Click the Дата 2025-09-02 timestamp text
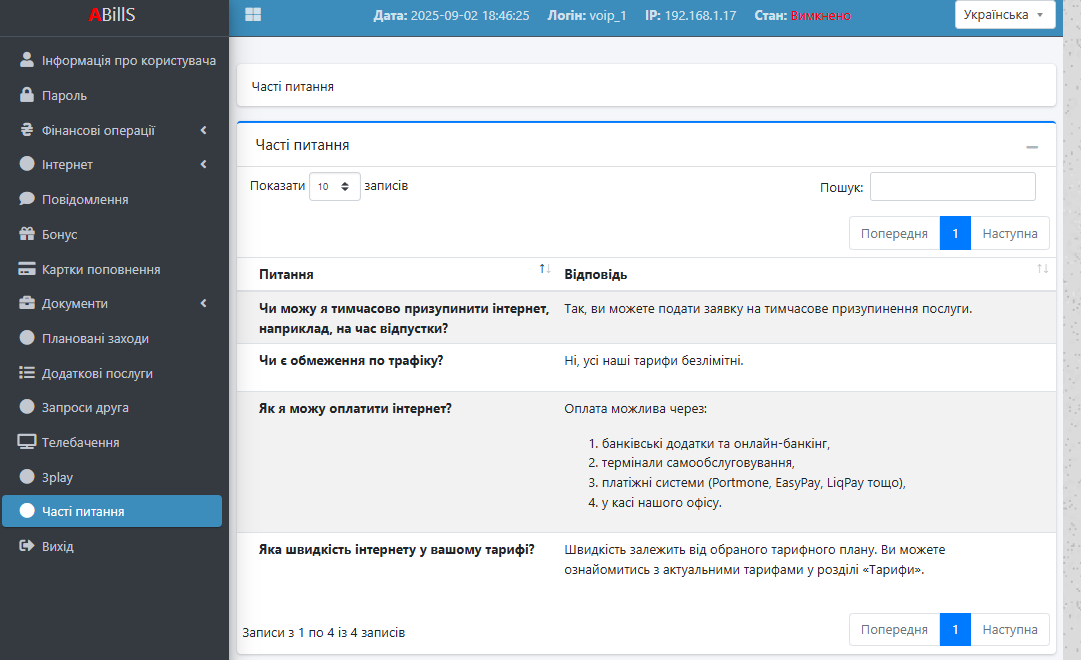 (x=452, y=15)
